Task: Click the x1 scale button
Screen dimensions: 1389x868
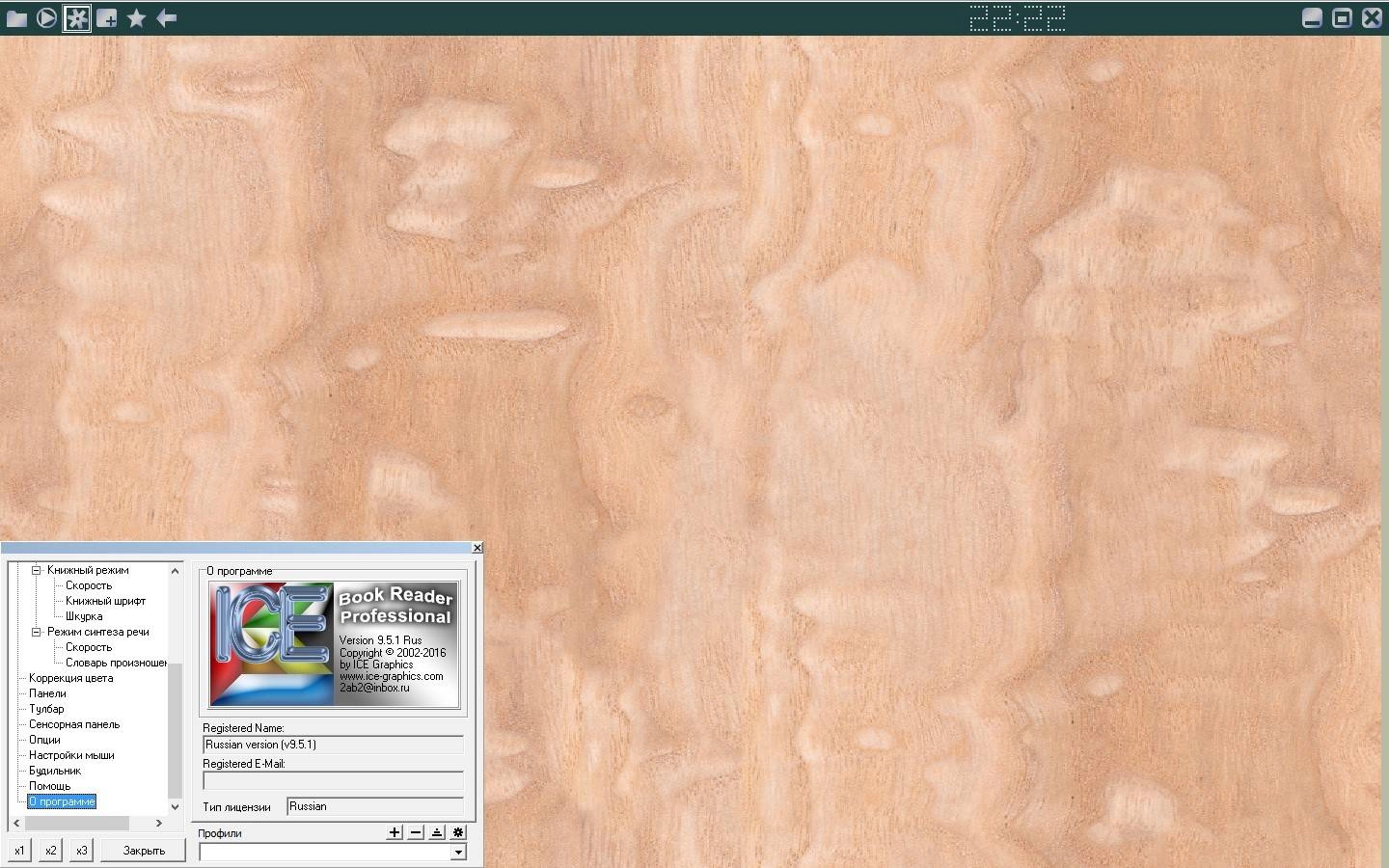Action: 19,851
